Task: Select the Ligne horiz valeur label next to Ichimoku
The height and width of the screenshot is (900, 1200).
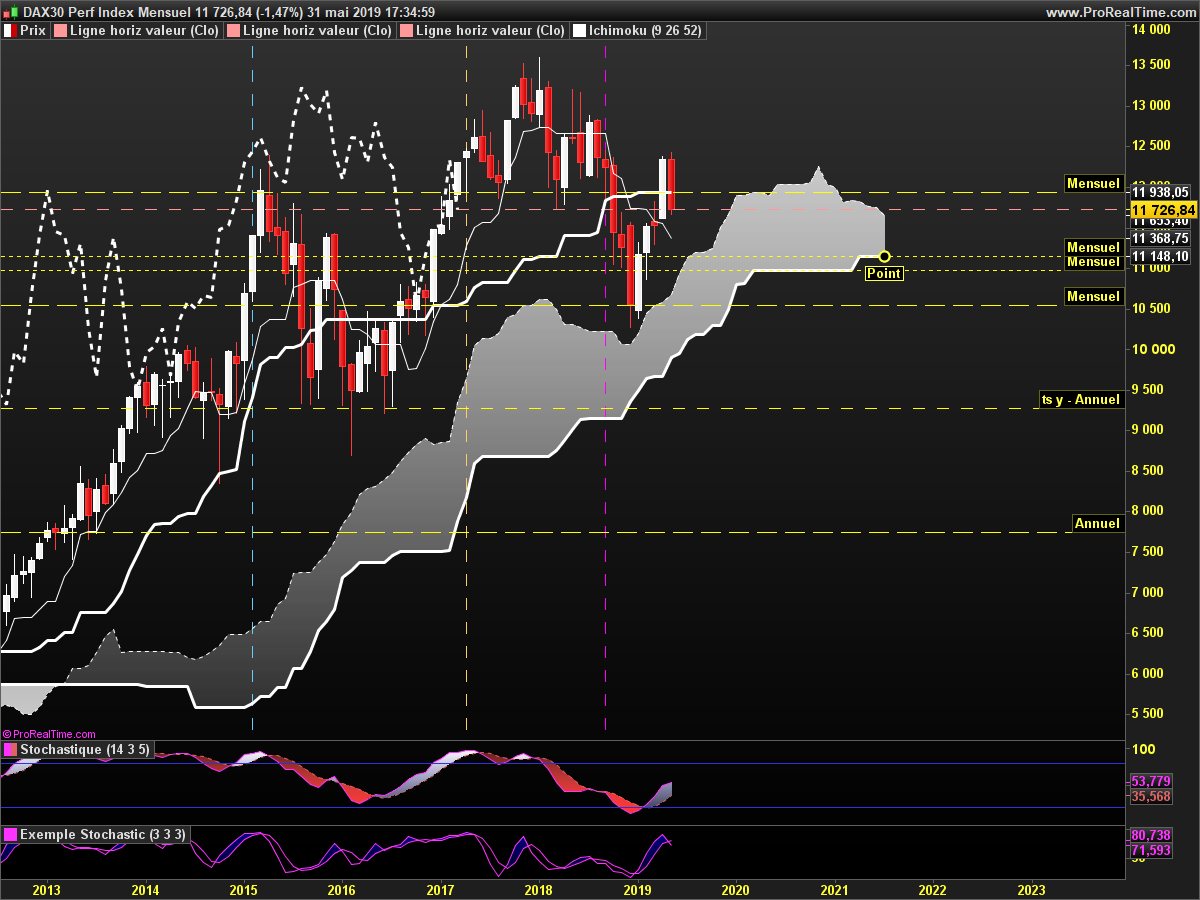Action: pos(490,31)
